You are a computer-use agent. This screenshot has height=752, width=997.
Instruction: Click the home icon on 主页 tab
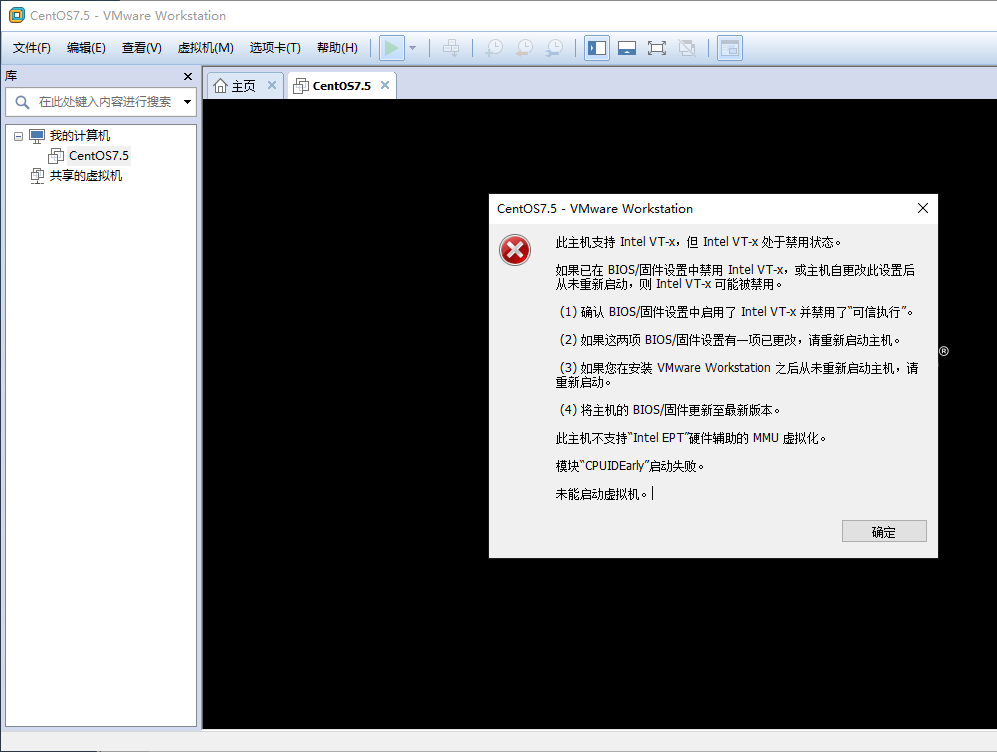point(220,85)
